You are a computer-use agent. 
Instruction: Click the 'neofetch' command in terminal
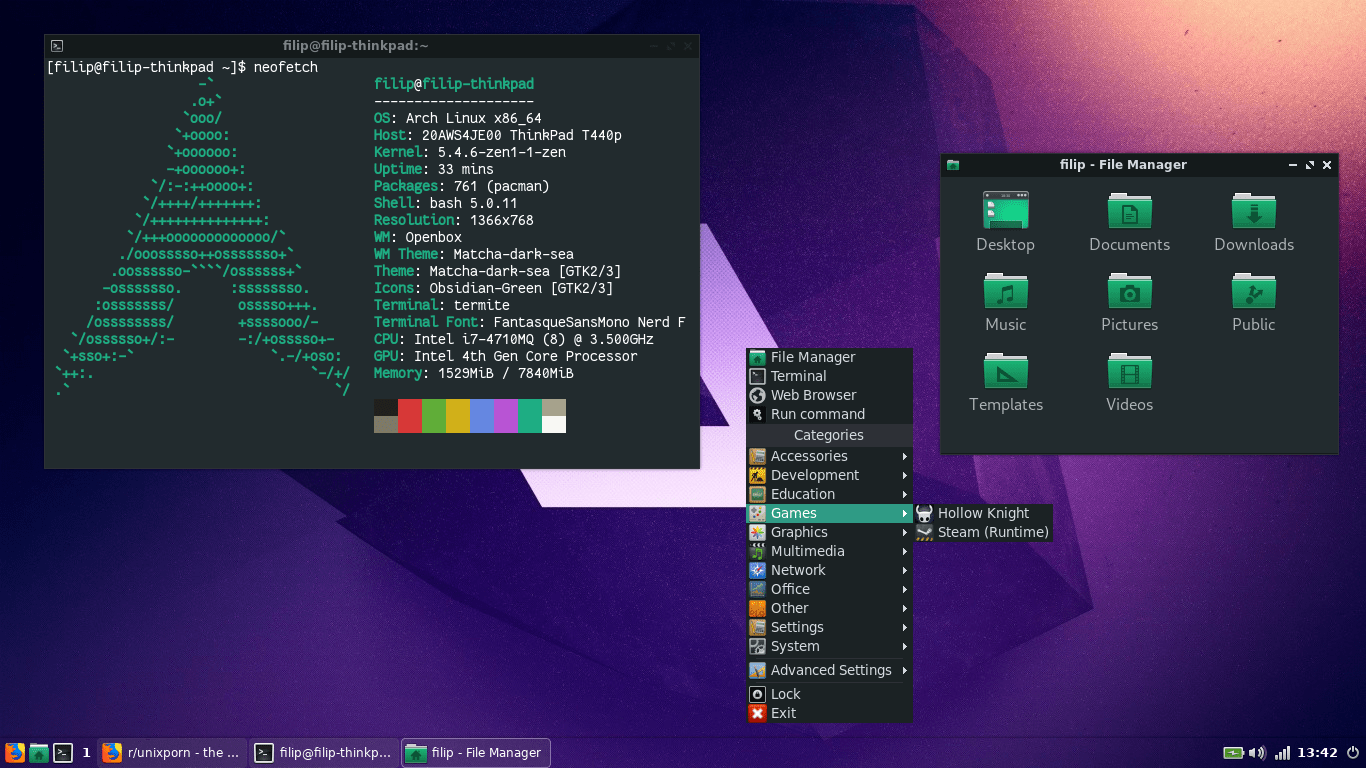click(286, 67)
